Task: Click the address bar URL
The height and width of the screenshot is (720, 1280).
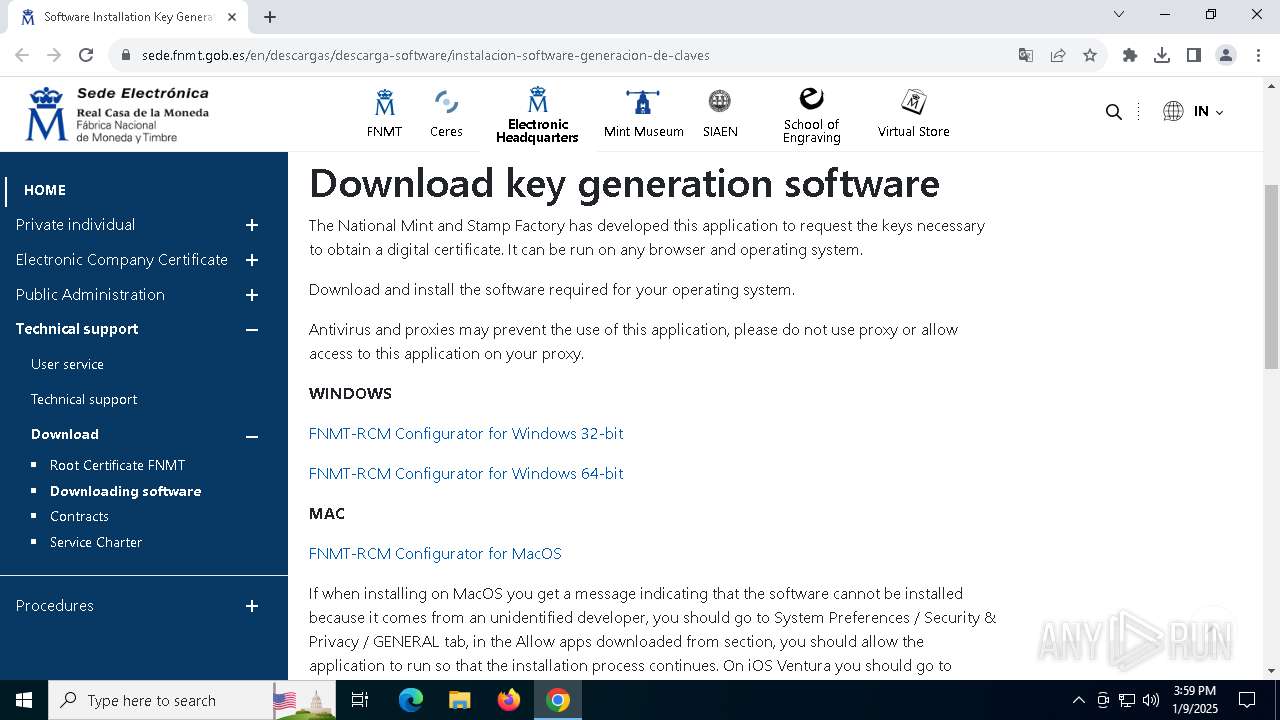Action: 426,55
